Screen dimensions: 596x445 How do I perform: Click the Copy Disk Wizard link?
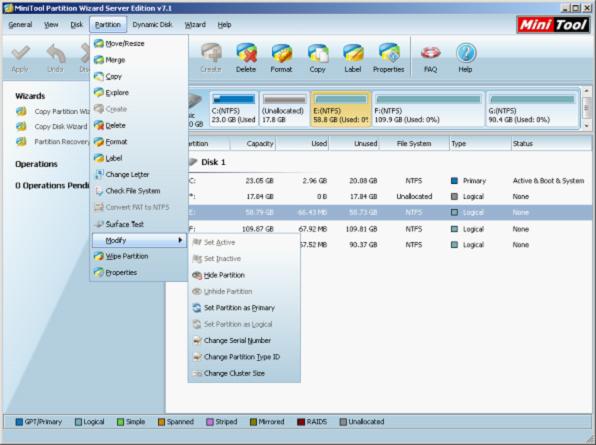[52, 127]
